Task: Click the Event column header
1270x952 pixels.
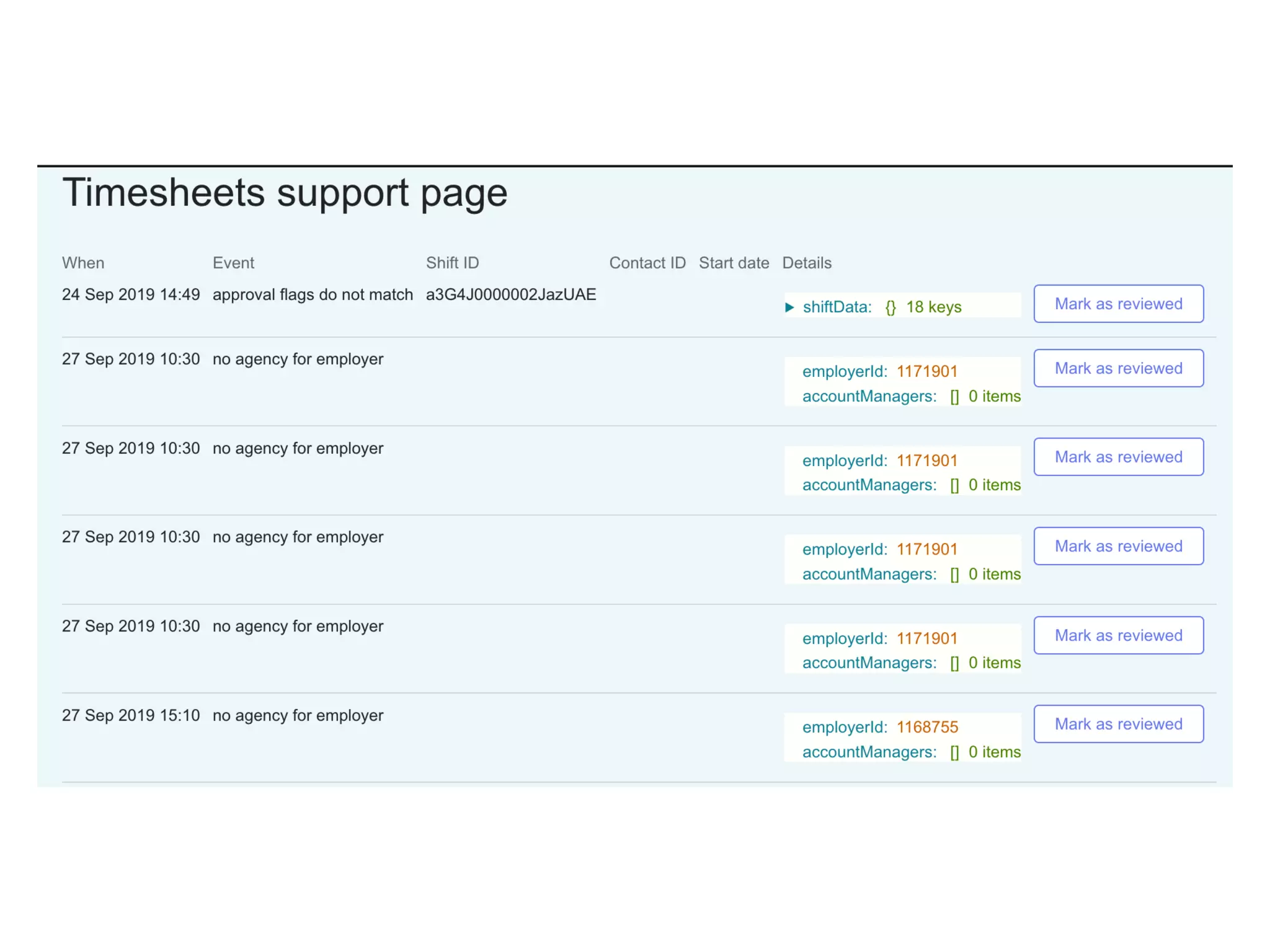Action: [x=233, y=263]
